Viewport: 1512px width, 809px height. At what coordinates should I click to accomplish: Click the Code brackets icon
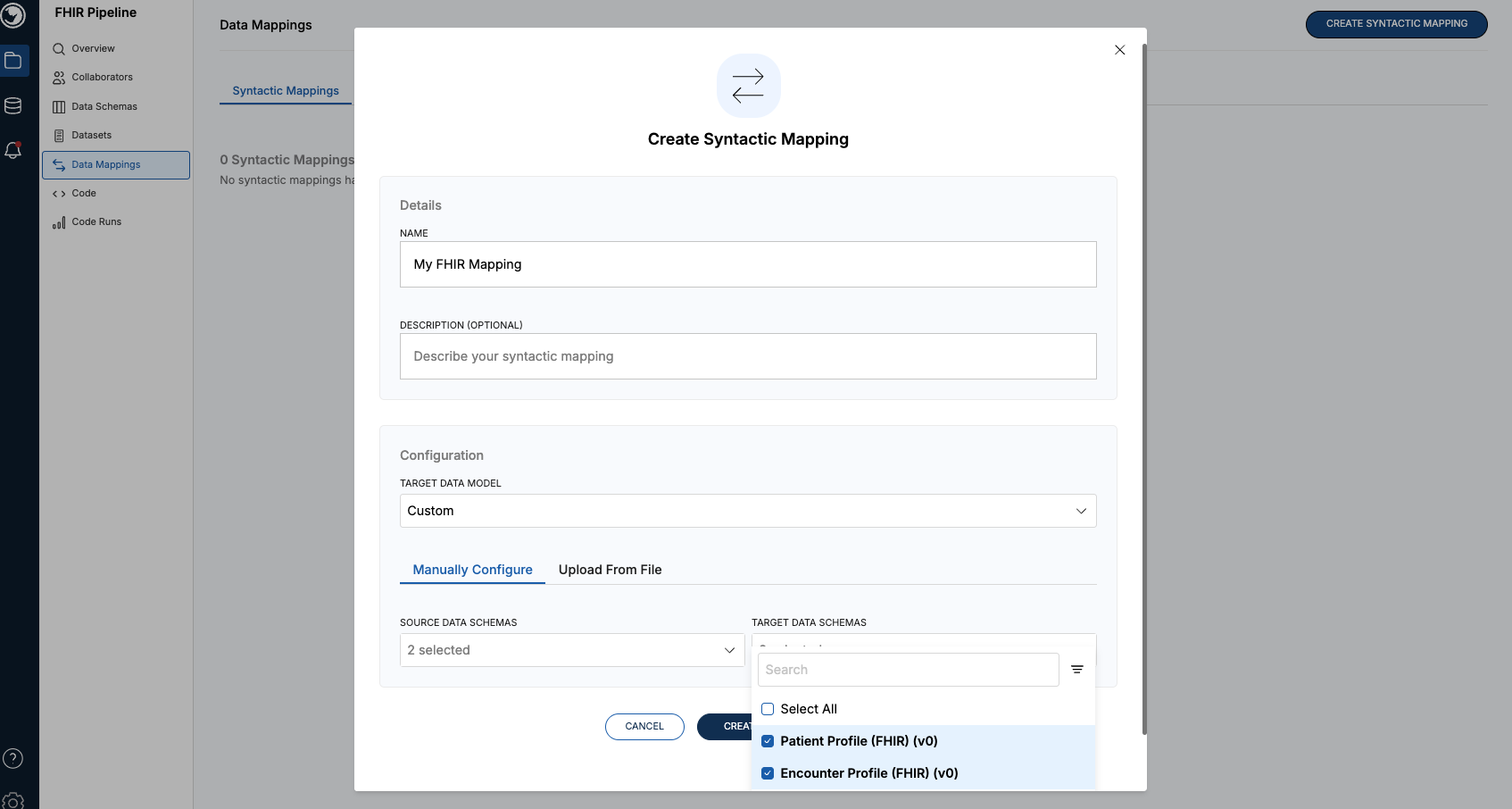click(x=59, y=194)
